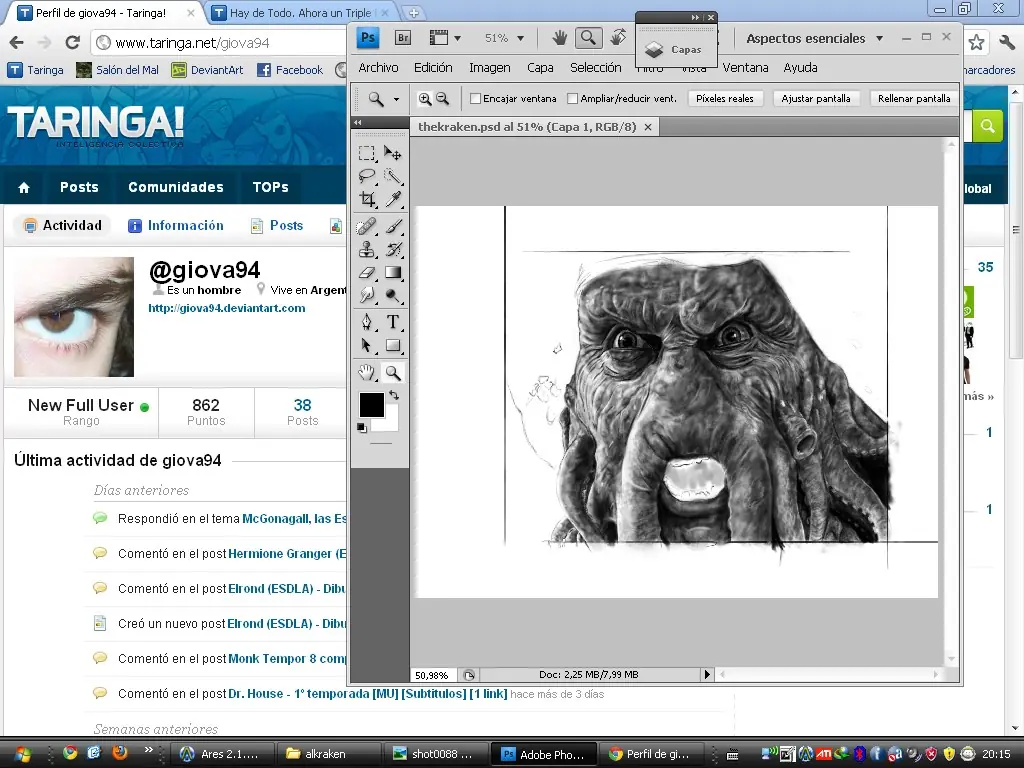The image size is (1024, 768).
Task: Open the Windows Start button
Action: [23, 754]
